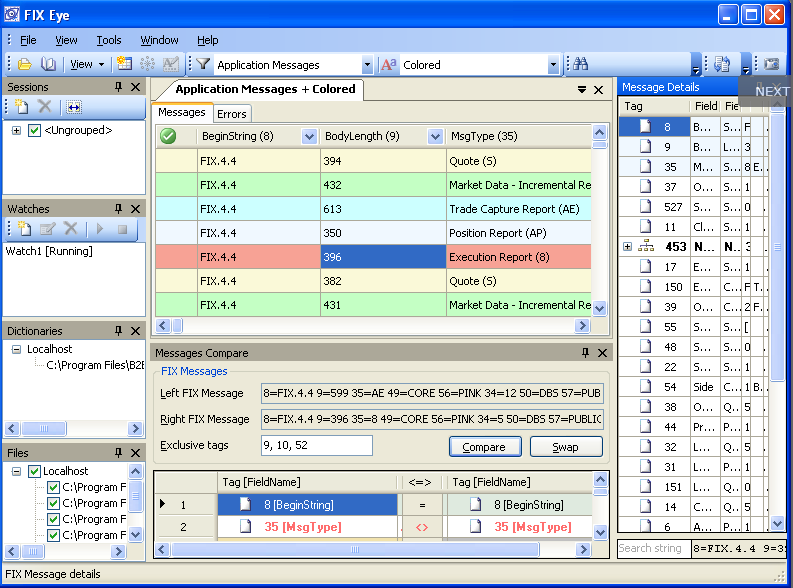The image size is (793, 588).
Task: Open the View menu in menu bar
Action: (x=66, y=40)
